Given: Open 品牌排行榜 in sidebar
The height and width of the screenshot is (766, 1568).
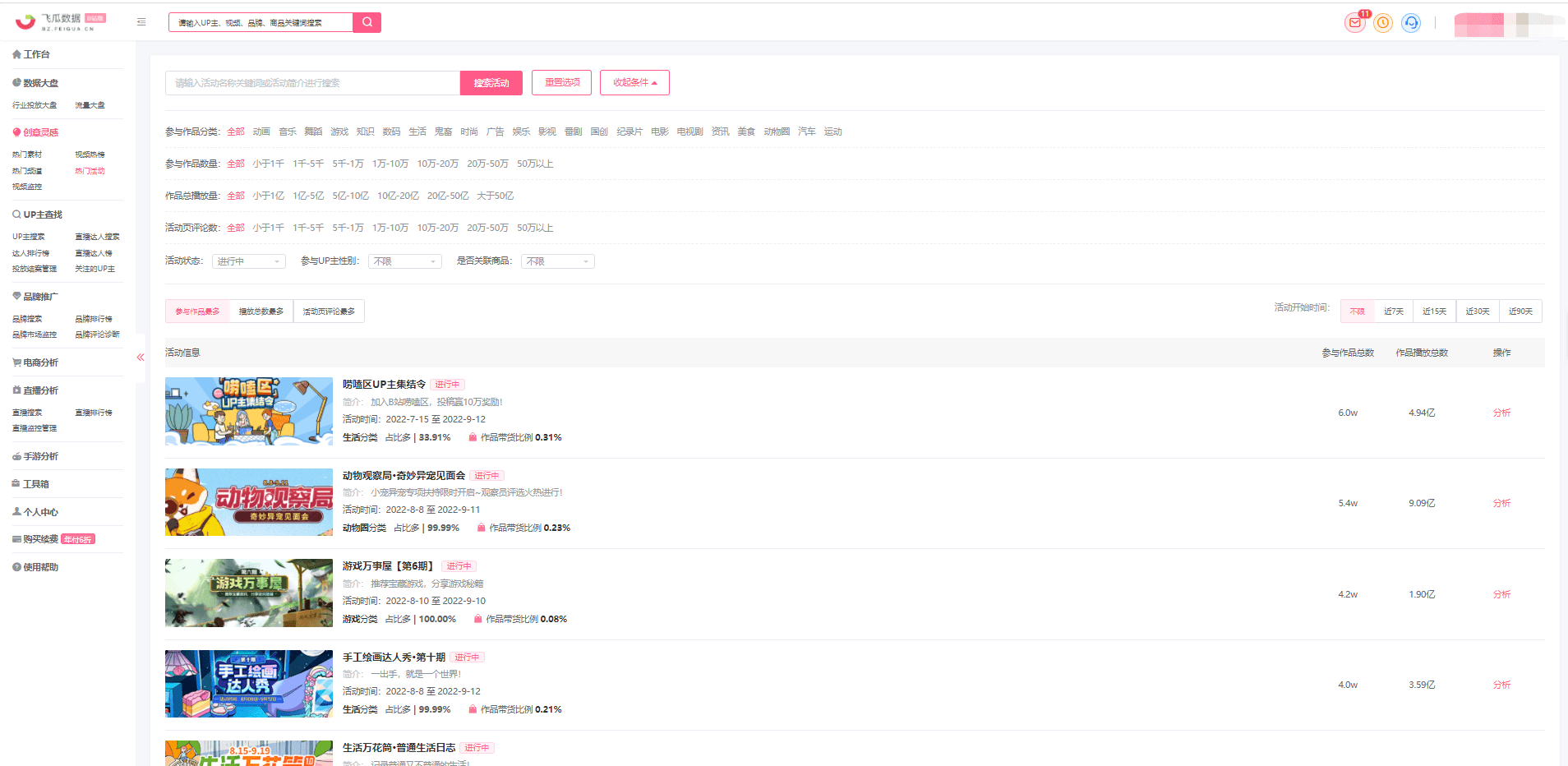Looking at the screenshot, I should point(94,319).
